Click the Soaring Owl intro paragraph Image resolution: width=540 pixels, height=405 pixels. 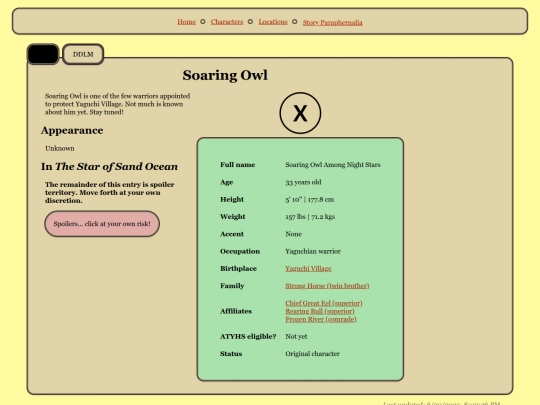tap(117, 104)
